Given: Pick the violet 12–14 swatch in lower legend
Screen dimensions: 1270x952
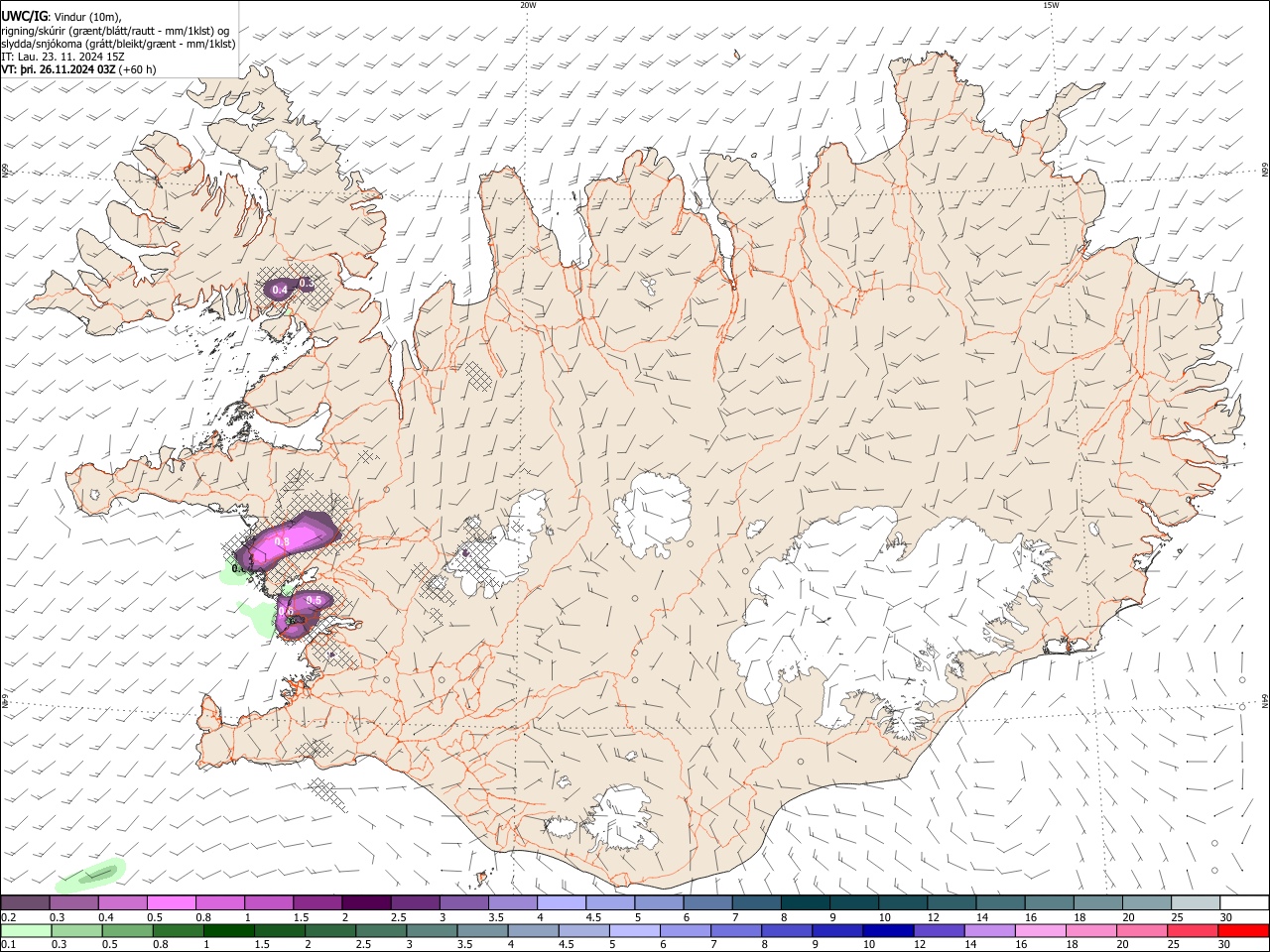Looking at the screenshot, I should click(938, 930).
